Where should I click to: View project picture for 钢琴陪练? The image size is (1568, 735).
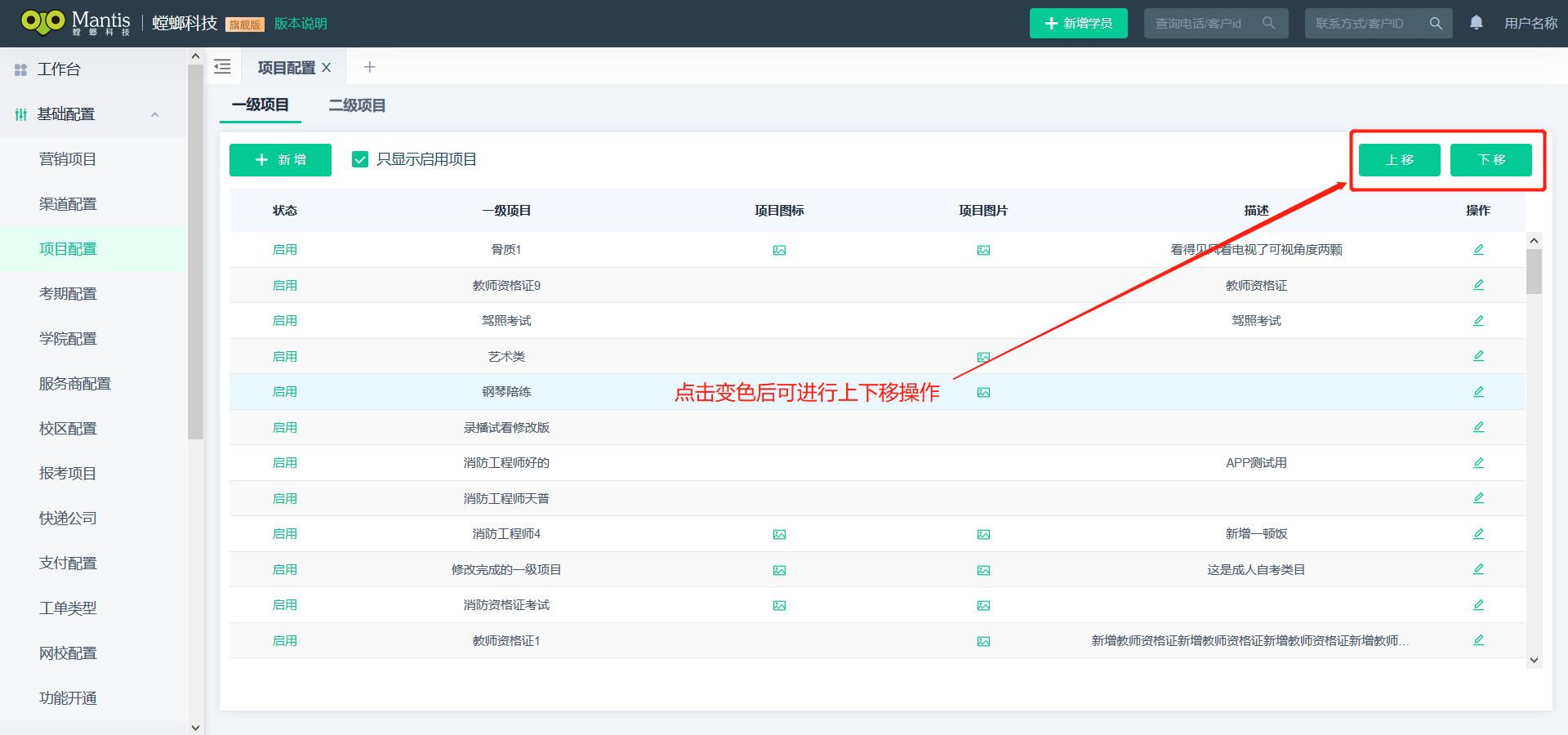983,392
